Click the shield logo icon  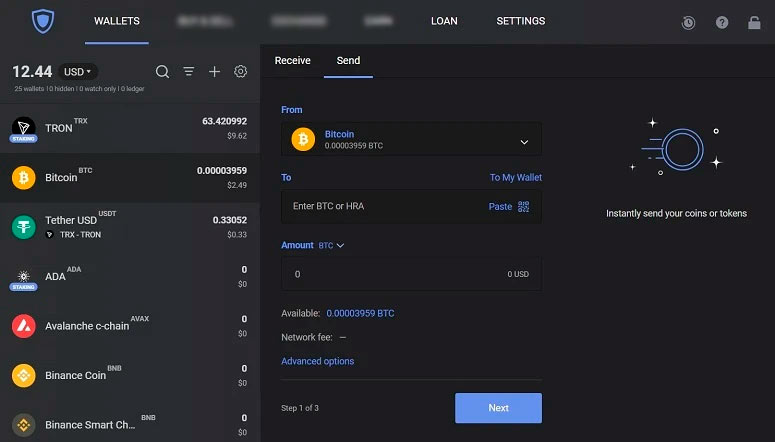point(43,21)
